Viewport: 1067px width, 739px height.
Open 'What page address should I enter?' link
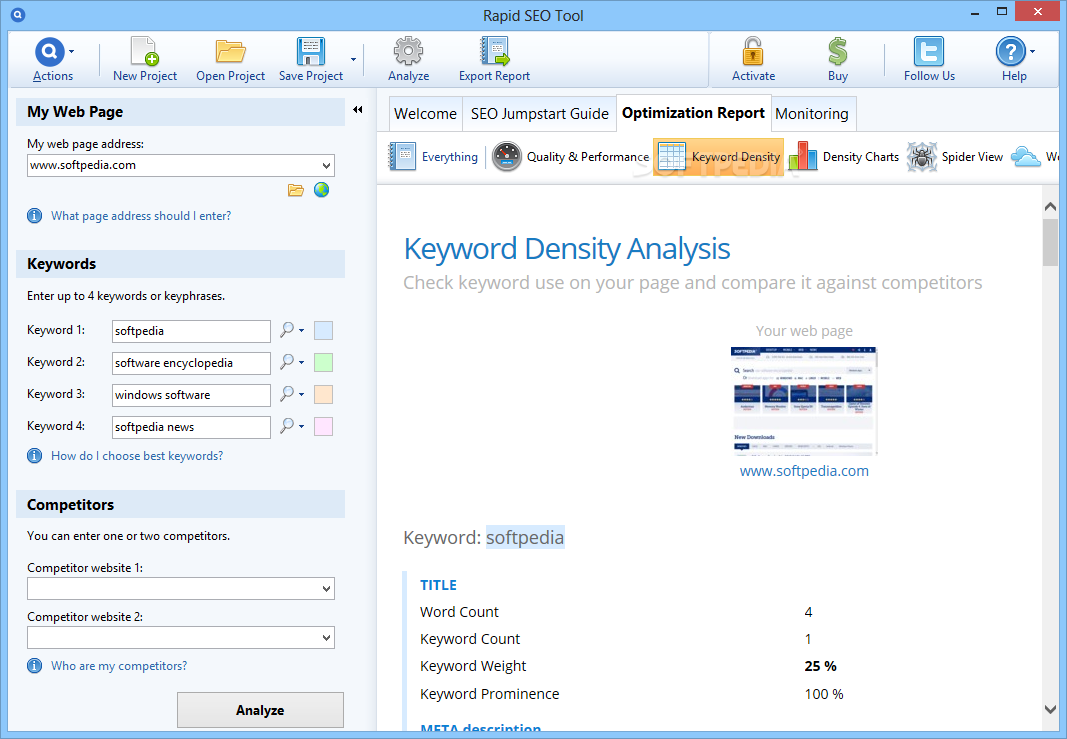point(141,216)
